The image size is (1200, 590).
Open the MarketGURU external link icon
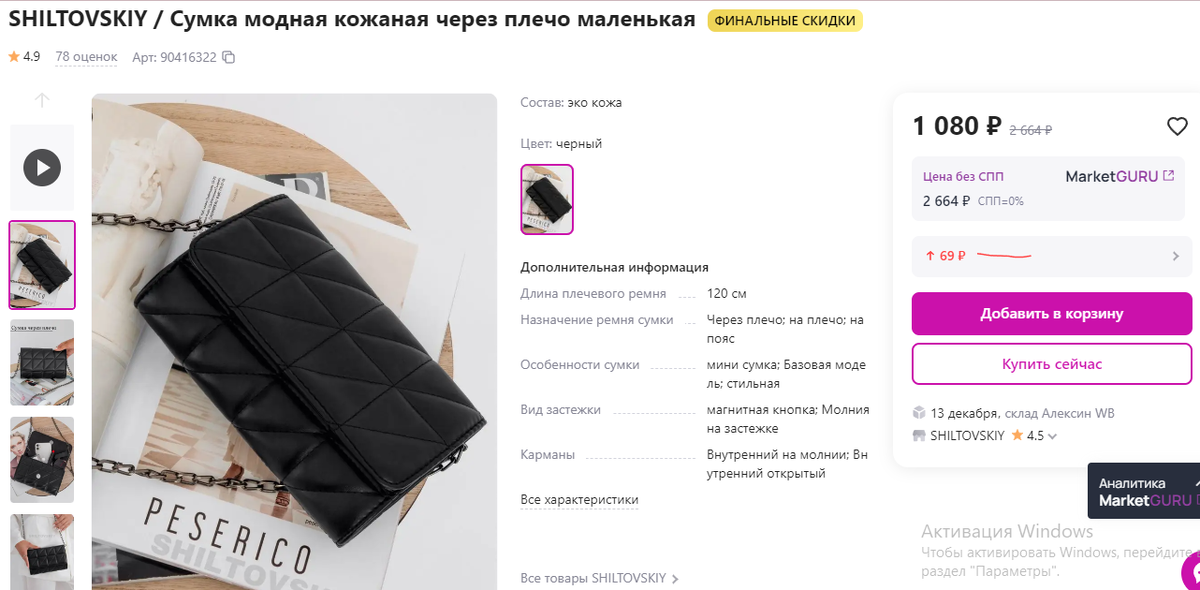(1169, 176)
